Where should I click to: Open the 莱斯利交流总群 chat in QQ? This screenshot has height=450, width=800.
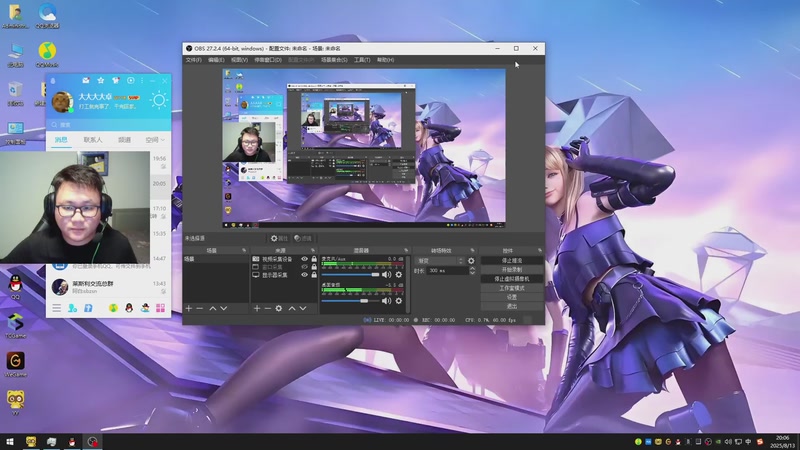pos(108,287)
